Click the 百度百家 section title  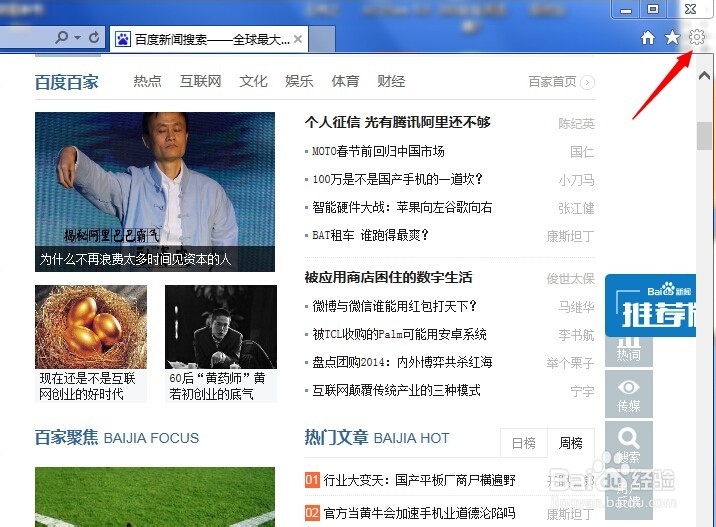(67, 82)
